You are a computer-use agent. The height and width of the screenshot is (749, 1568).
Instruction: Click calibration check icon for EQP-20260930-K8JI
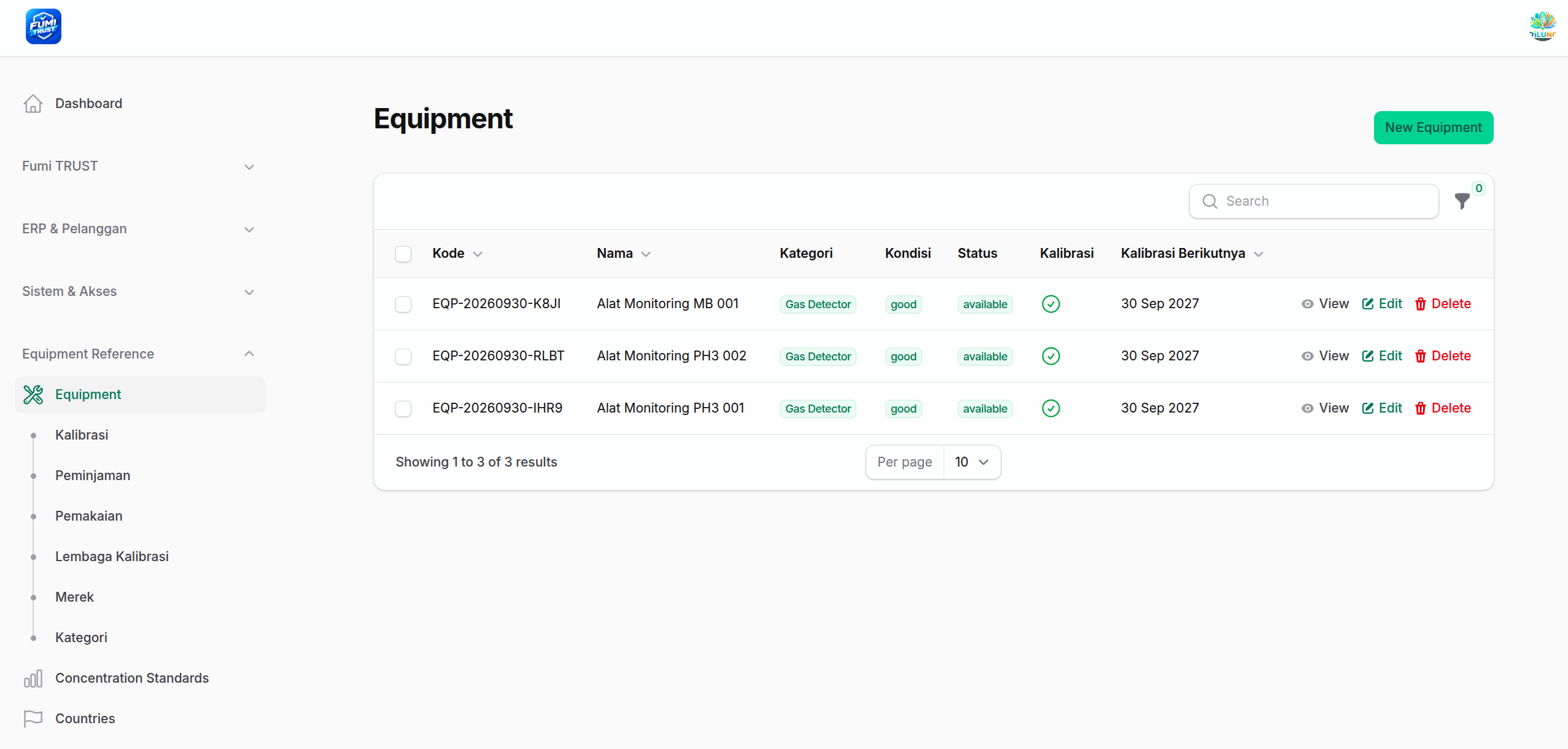1050,304
